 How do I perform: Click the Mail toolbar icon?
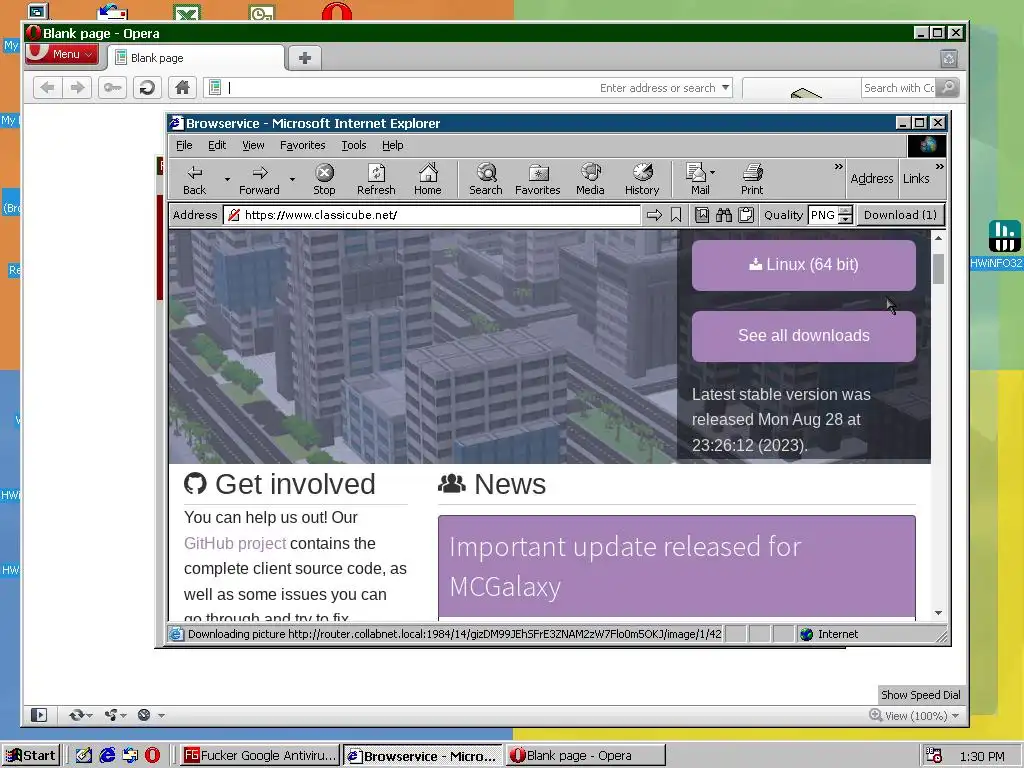697,179
